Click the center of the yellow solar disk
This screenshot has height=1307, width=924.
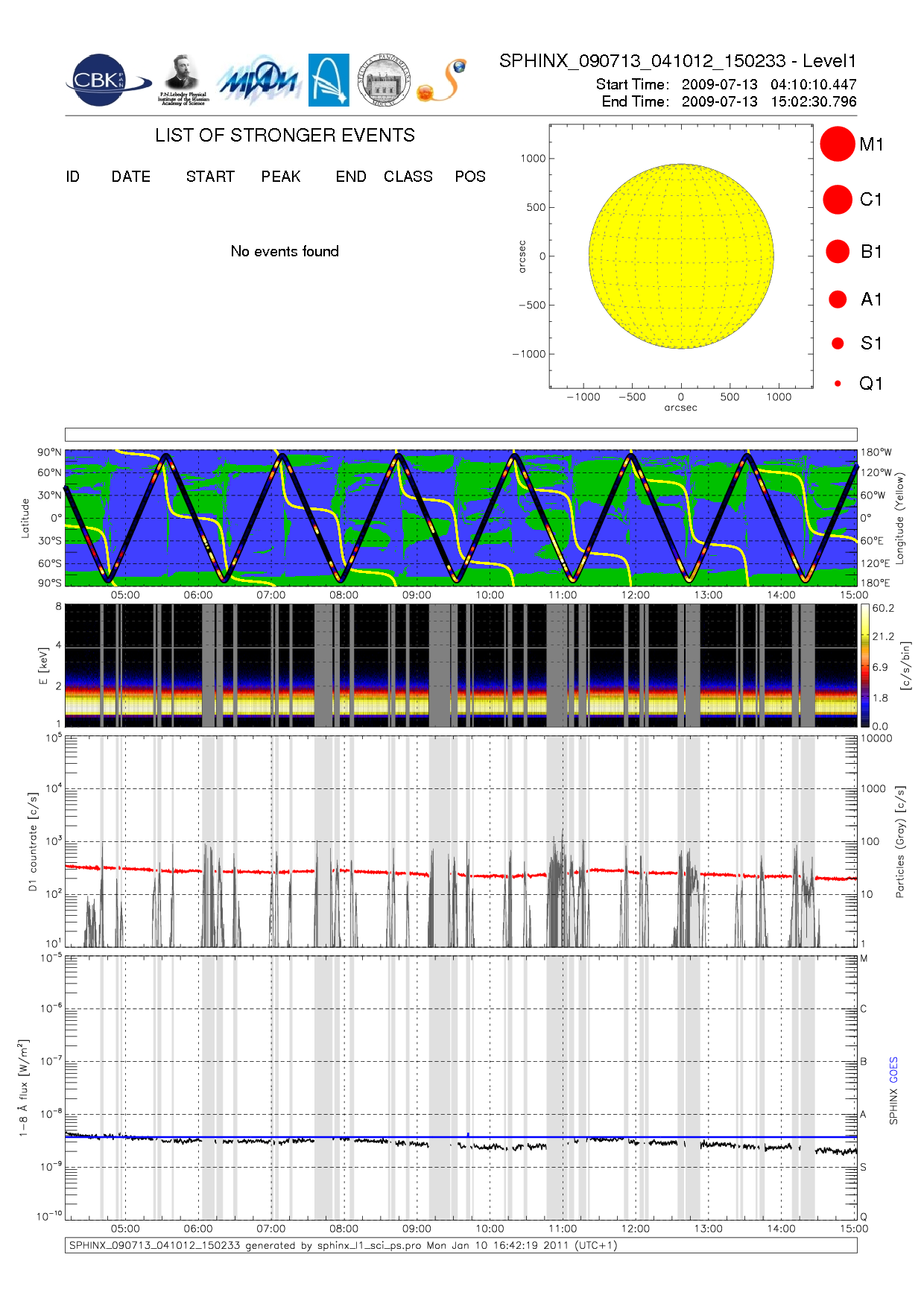680,256
